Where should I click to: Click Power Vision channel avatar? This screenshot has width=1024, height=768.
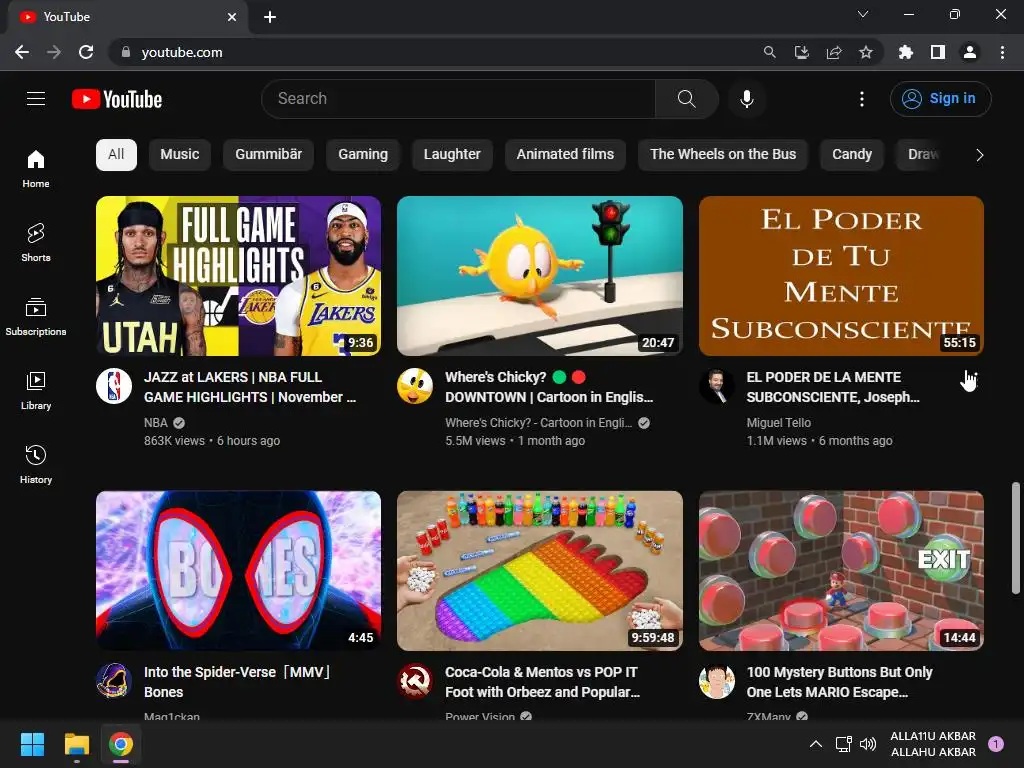tap(415, 680)
